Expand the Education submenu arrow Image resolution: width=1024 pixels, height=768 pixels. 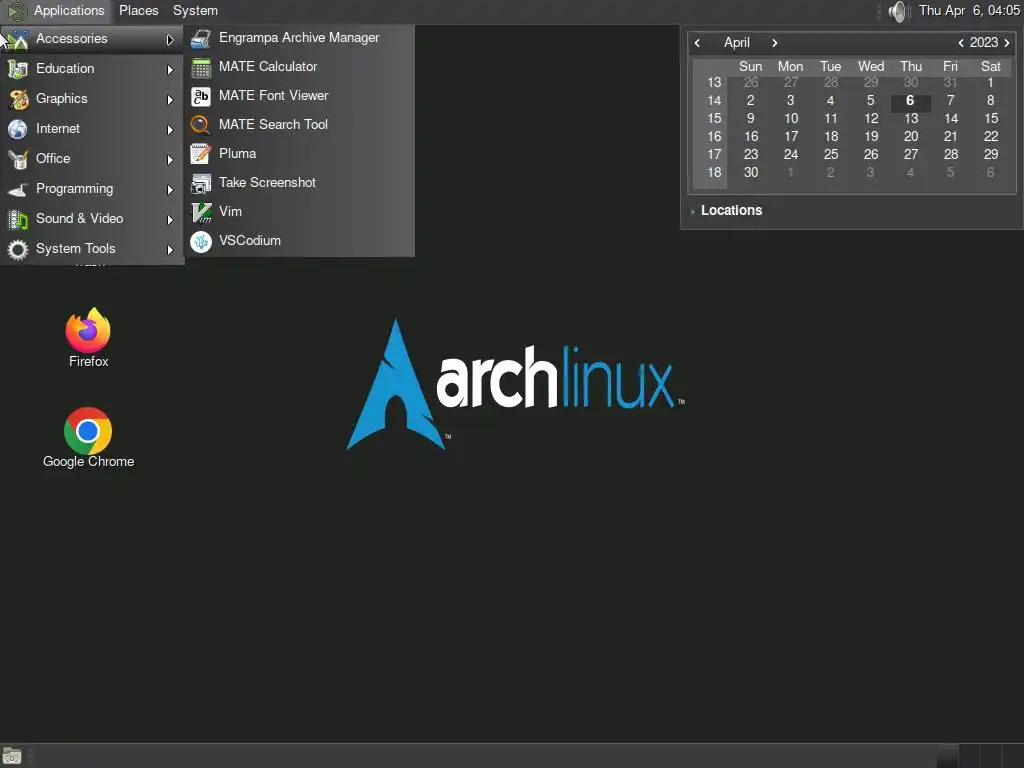170,69
